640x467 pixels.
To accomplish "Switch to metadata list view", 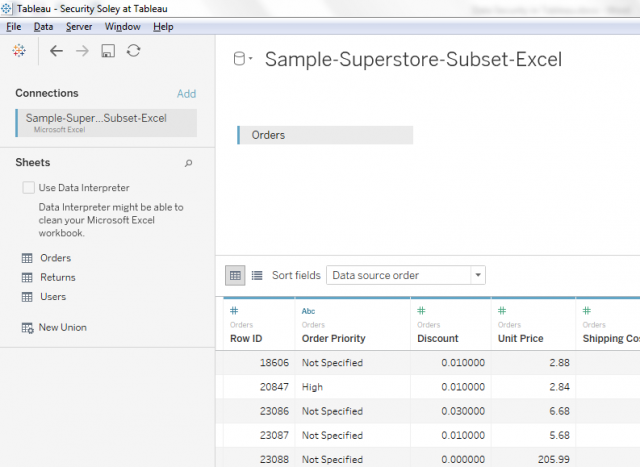I will click(x=257, y=275).
